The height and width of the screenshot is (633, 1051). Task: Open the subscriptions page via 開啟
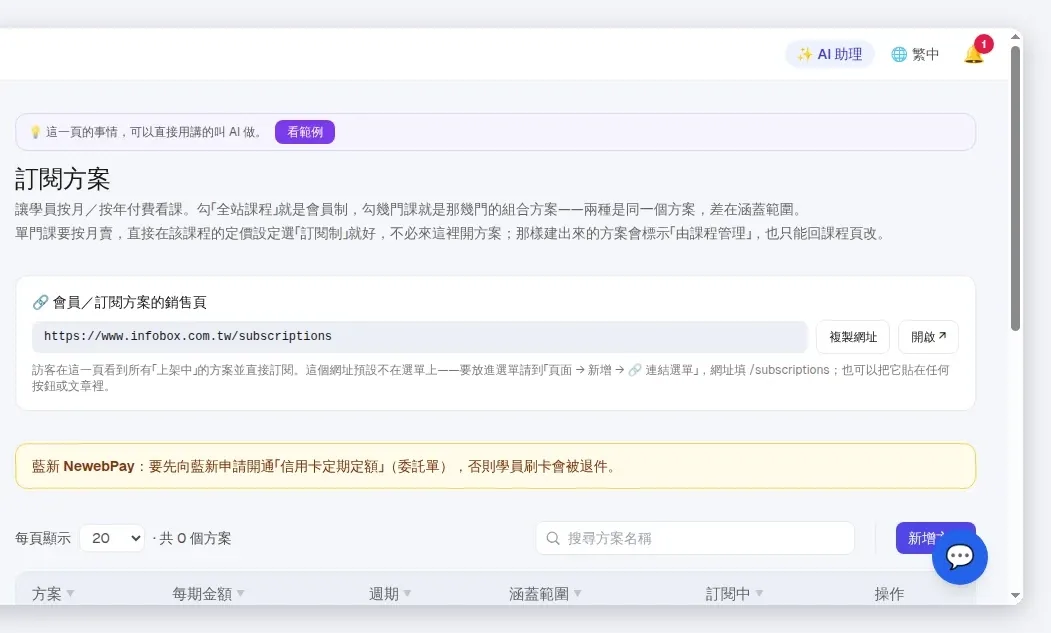click(928, 337)
